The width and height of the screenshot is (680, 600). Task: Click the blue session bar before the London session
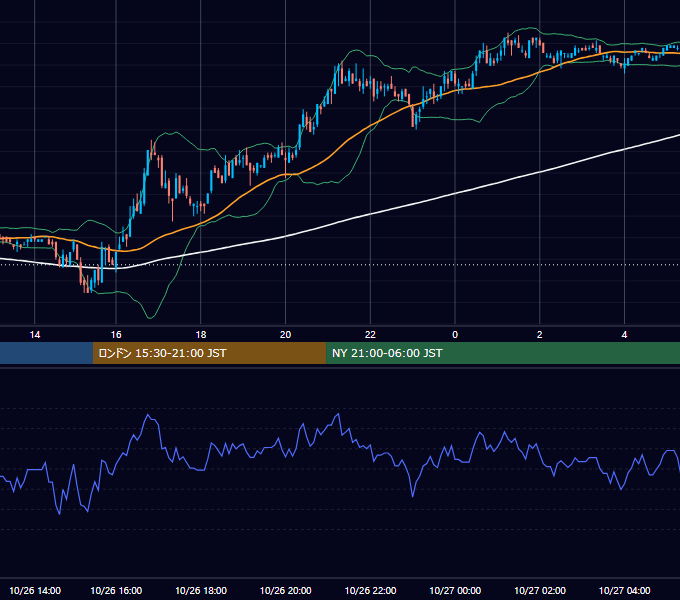(x=46, y=353)
